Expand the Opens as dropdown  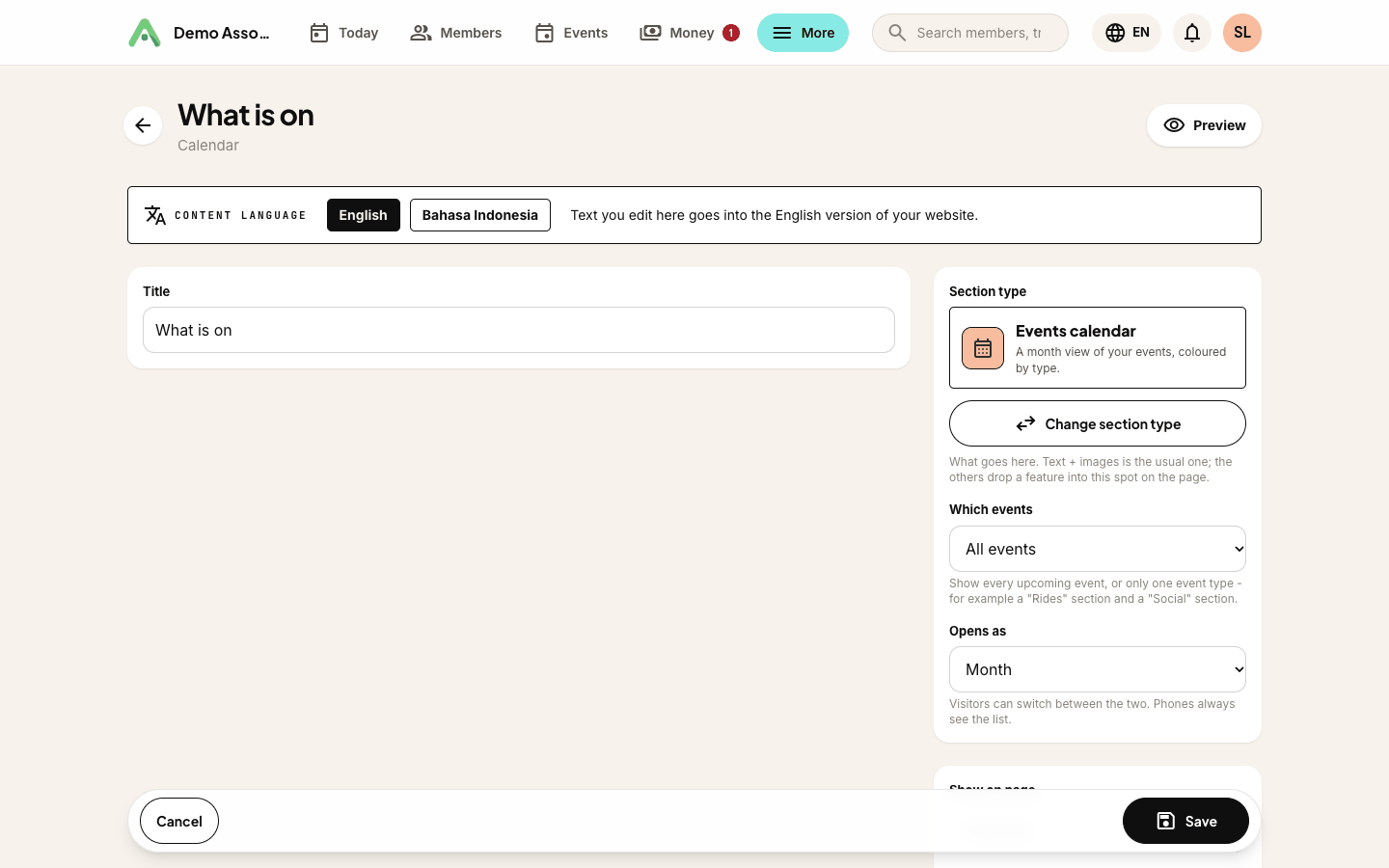[1098, 669]
